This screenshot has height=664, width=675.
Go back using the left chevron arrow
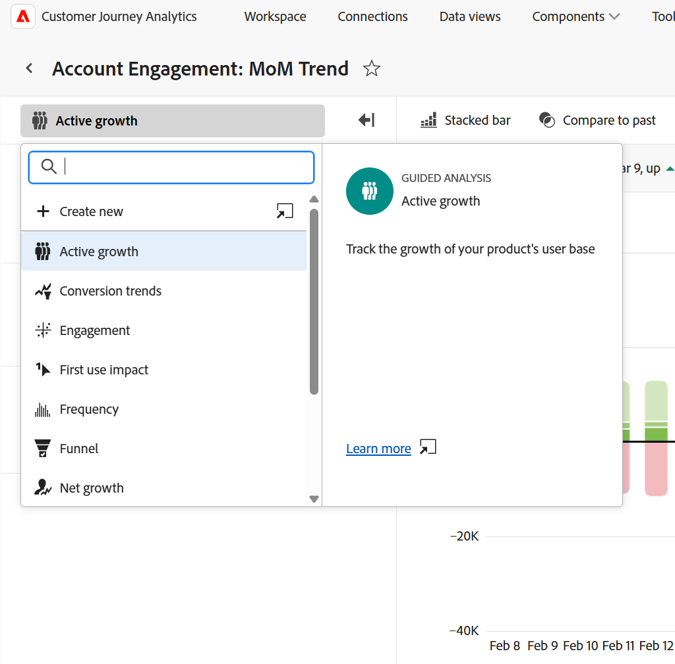[29, 68]
